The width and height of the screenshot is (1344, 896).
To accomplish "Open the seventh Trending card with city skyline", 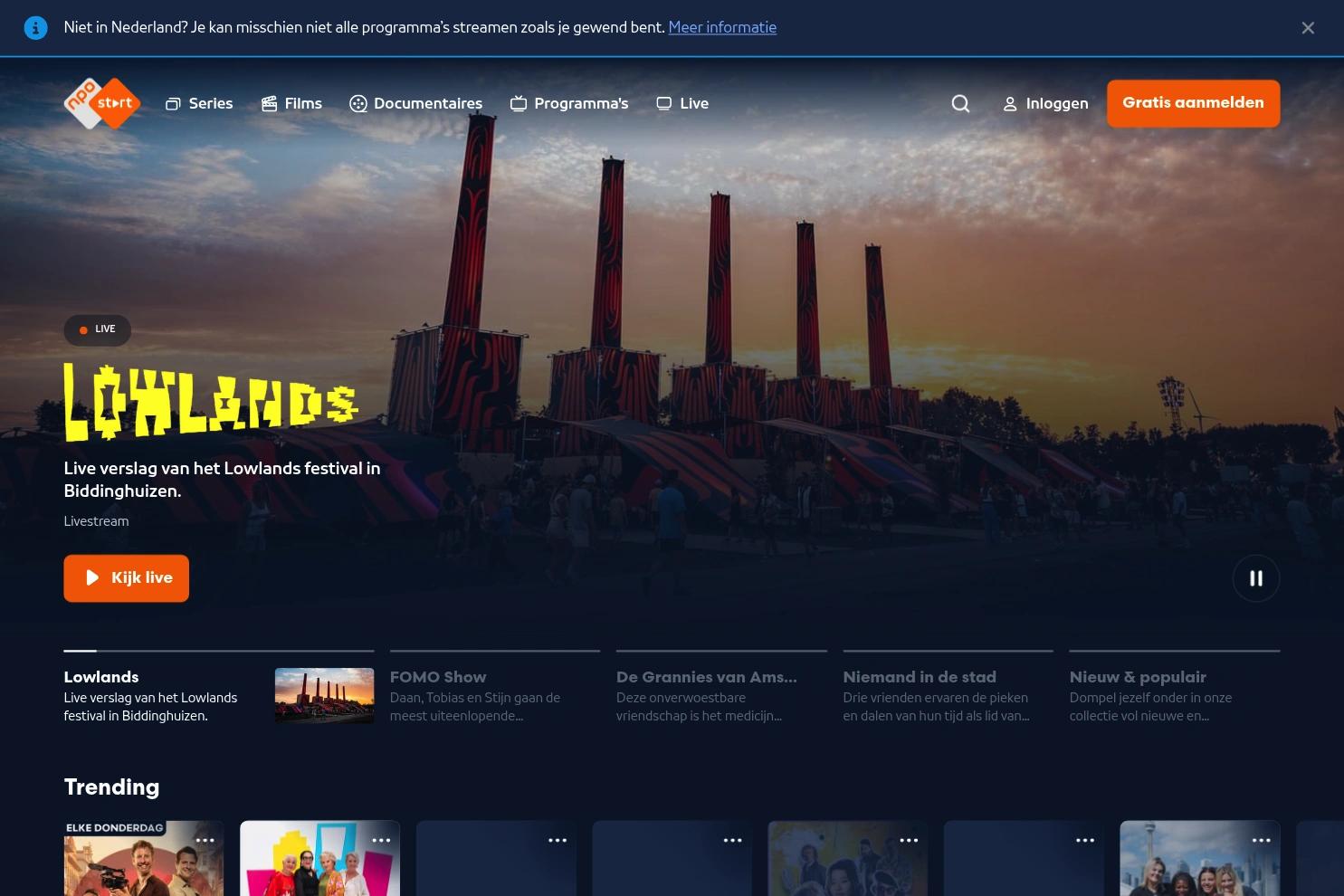I will (1200, 859).
